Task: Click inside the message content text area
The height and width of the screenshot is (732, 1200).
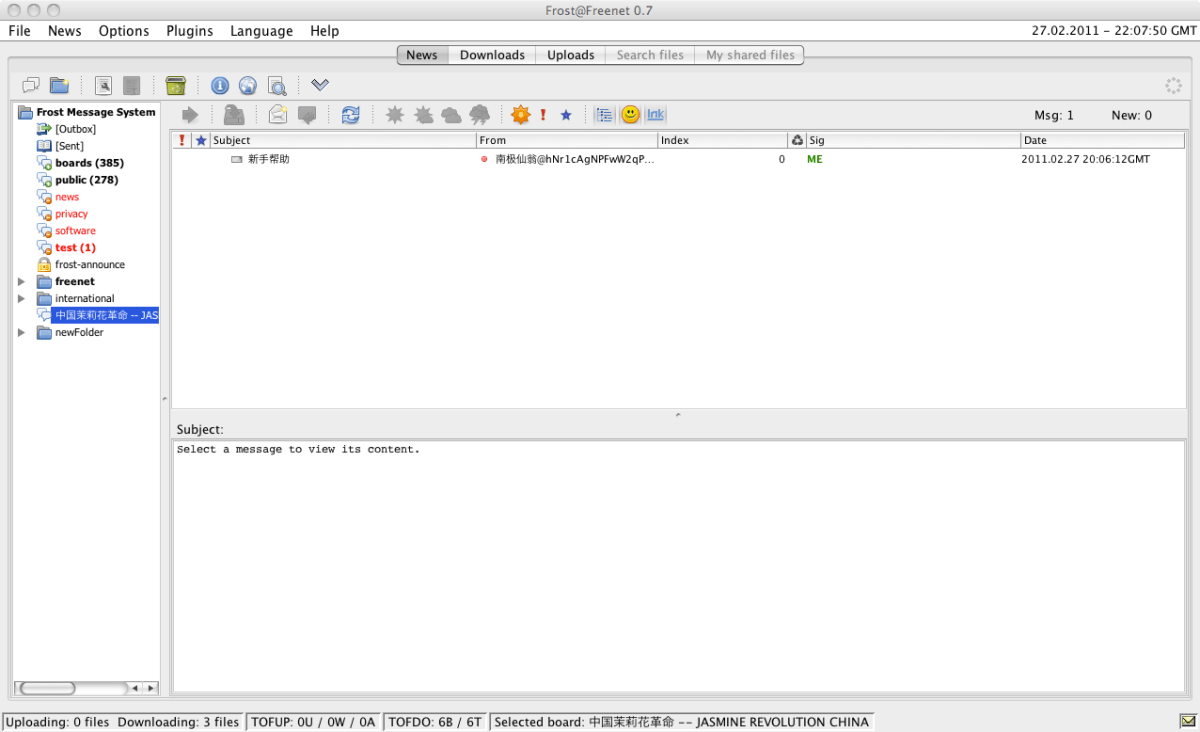Action: [x=678, y=566]
